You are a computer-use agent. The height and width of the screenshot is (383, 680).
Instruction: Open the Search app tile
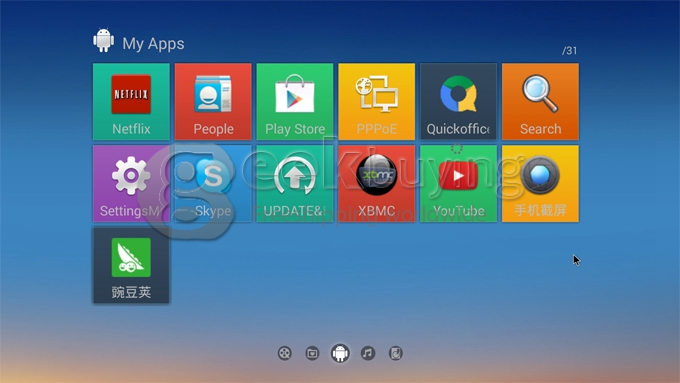point(540,101)
